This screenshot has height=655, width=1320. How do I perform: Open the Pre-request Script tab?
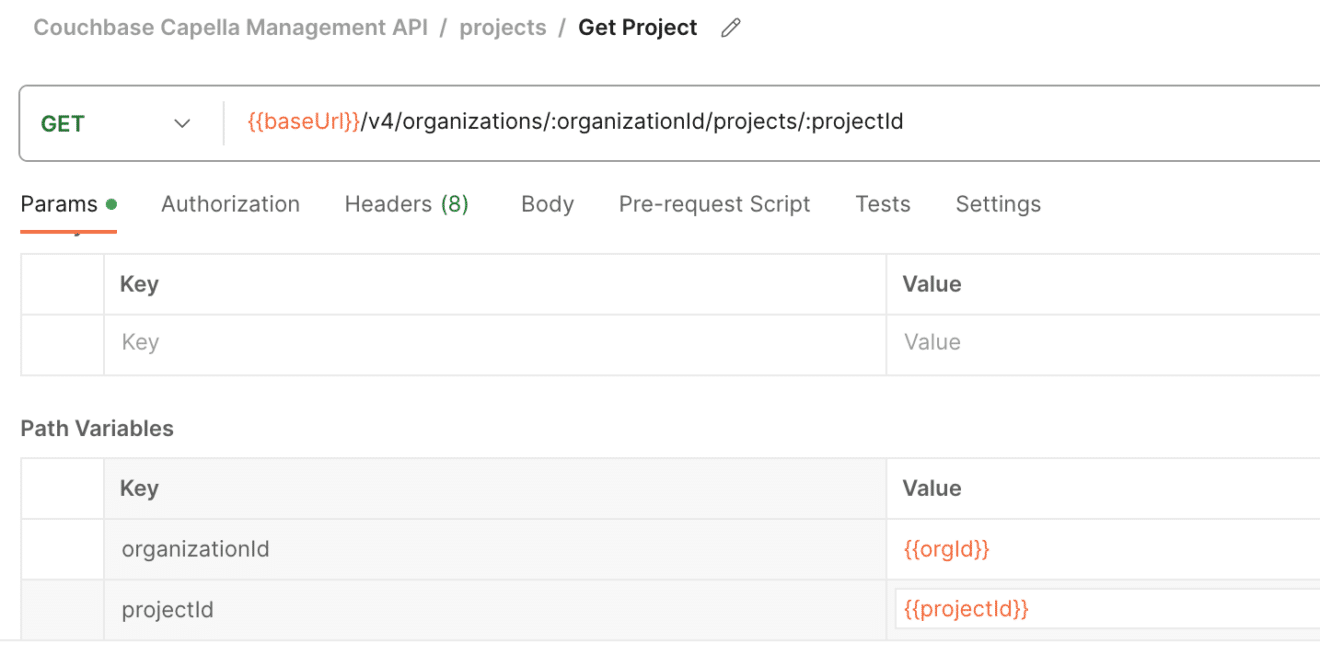click(x=714, y=203)
